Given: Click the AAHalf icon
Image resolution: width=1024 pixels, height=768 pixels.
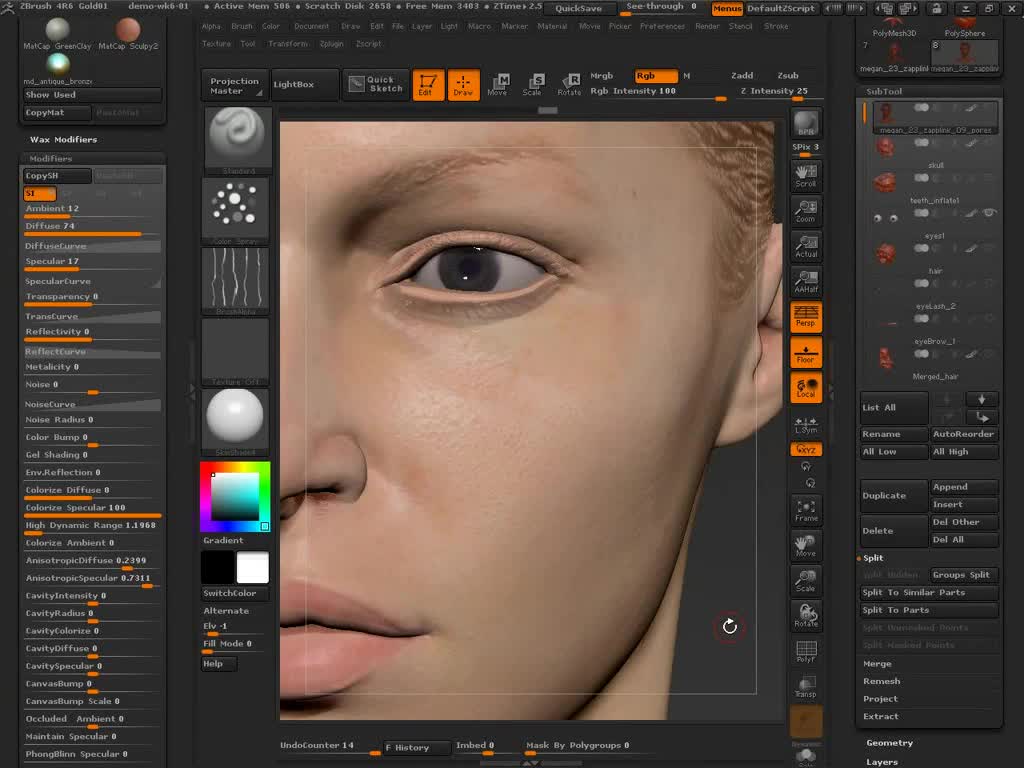Looking at the screenshot, I should [806, 281].
